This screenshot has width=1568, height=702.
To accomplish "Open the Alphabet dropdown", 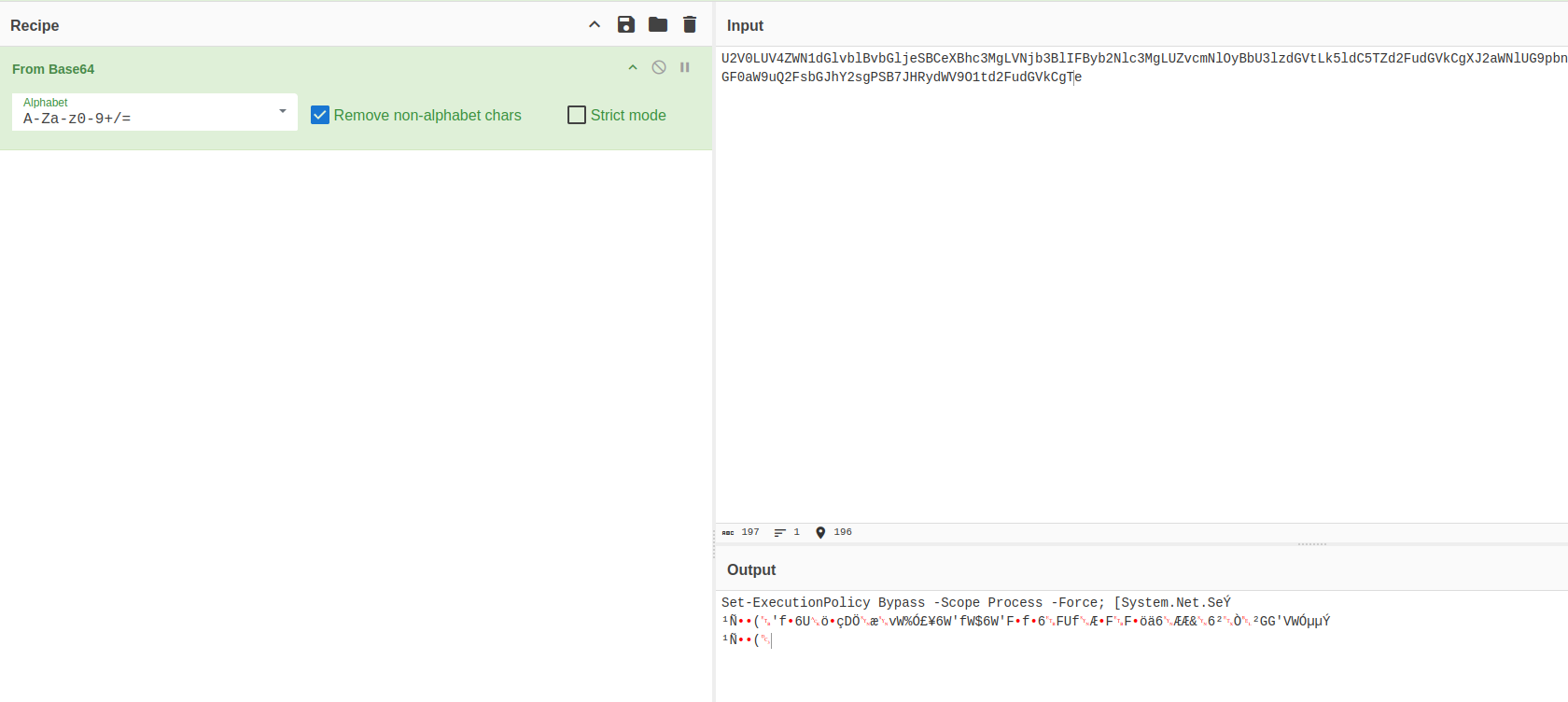I will (x=283, y=111).
